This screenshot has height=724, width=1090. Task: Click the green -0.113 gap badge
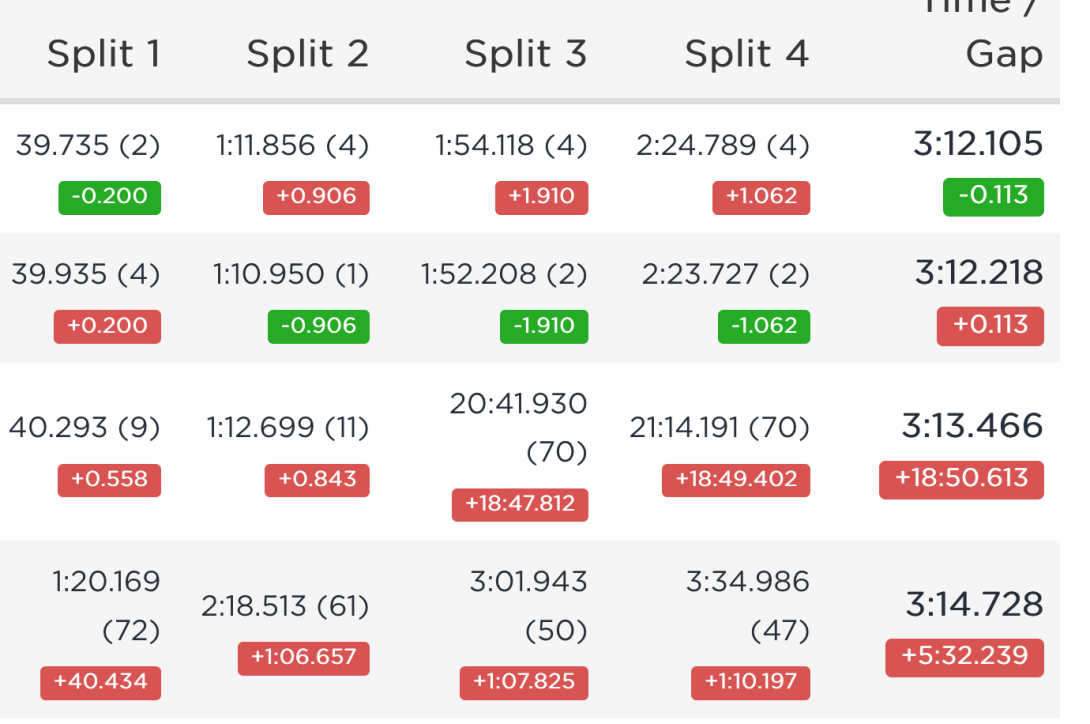tap(993, 197)
